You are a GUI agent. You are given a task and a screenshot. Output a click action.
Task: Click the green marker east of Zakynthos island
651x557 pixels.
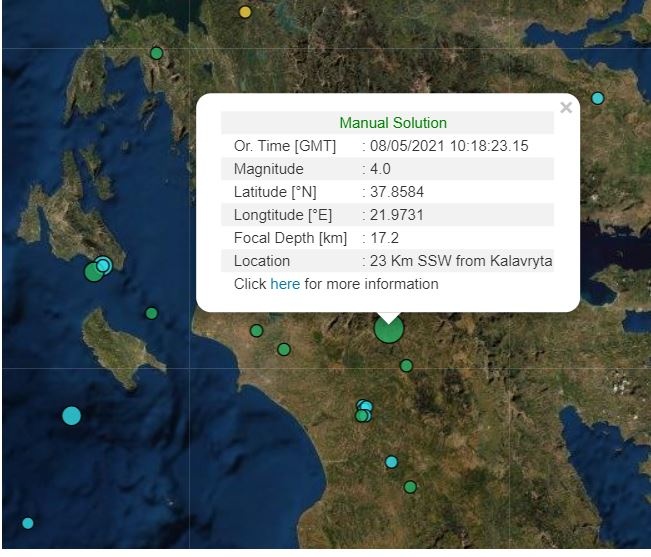[x=151, y=313]
